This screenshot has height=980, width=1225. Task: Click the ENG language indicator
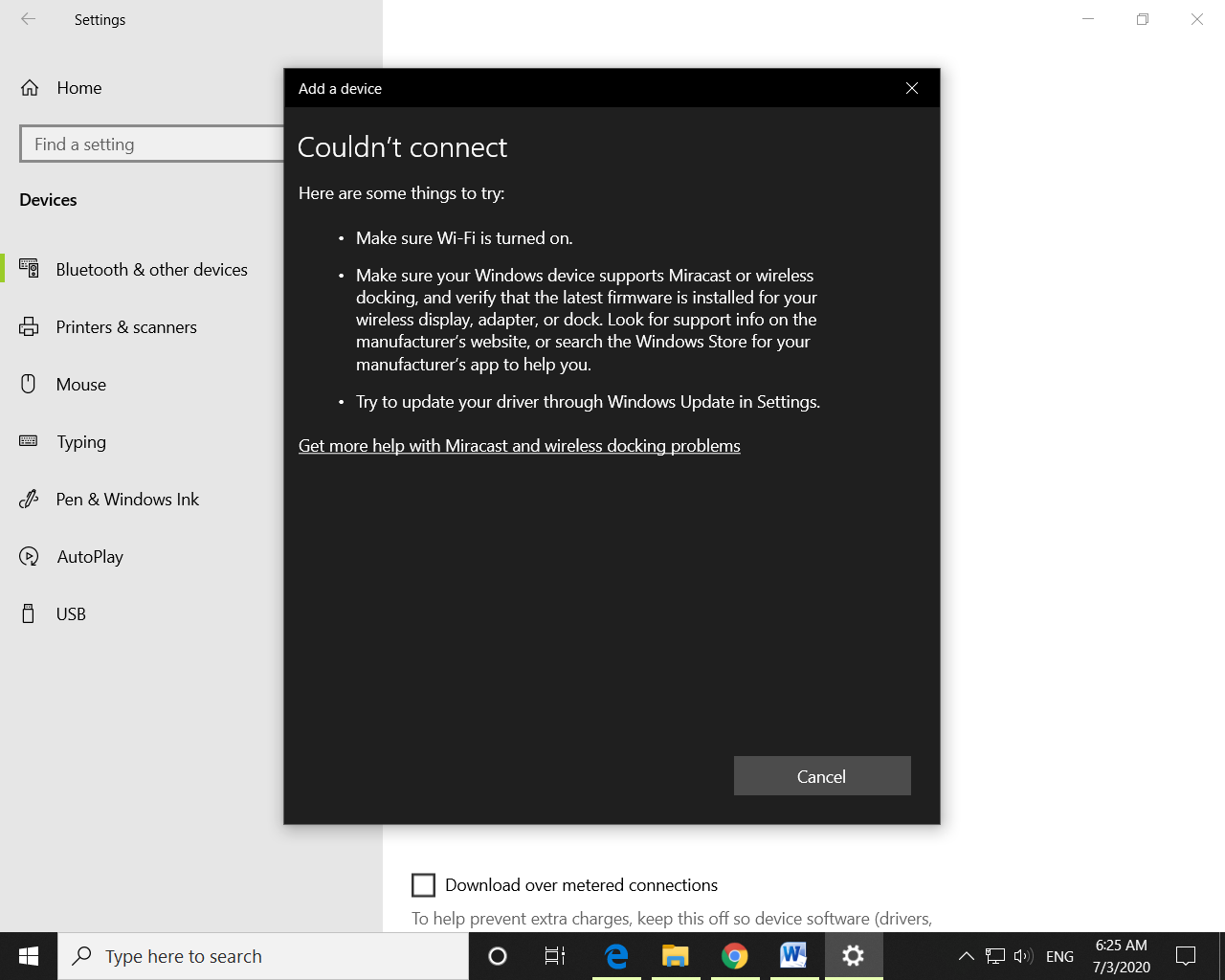coord(1059,956)
